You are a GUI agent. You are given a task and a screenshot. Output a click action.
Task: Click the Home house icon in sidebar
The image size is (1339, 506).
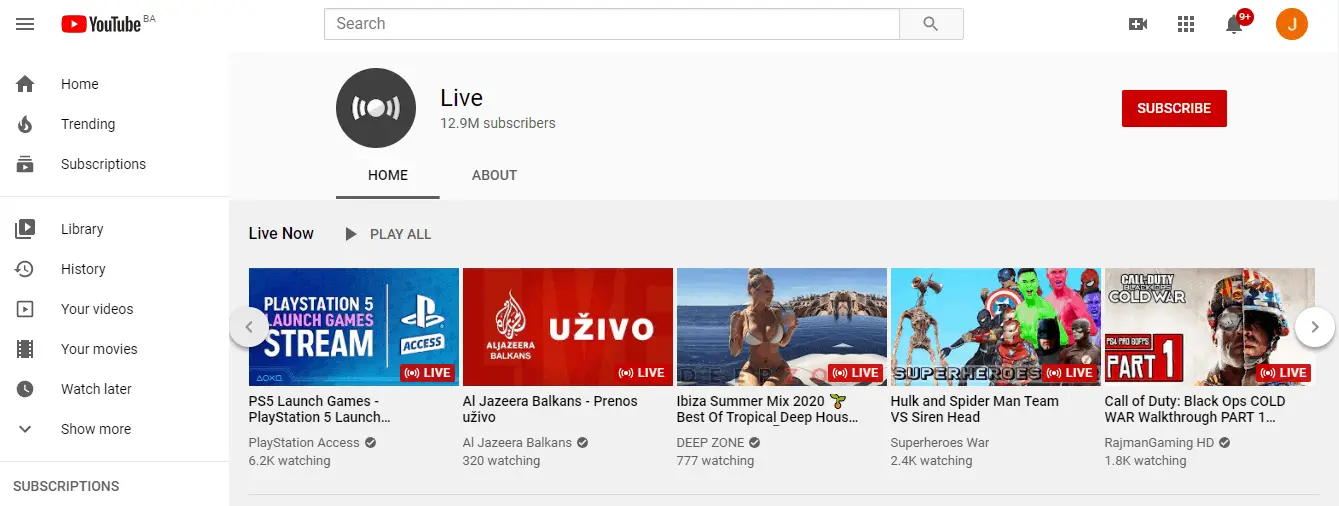(x=25, y=84)
